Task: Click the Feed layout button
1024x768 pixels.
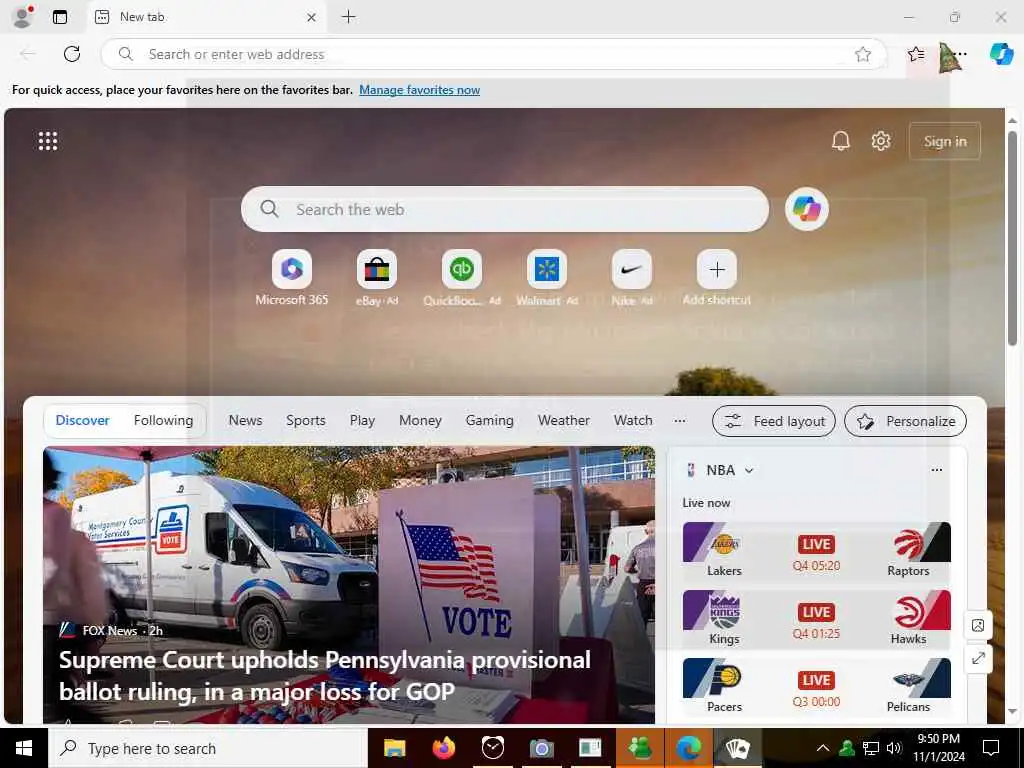Action: tap(774, 421)
